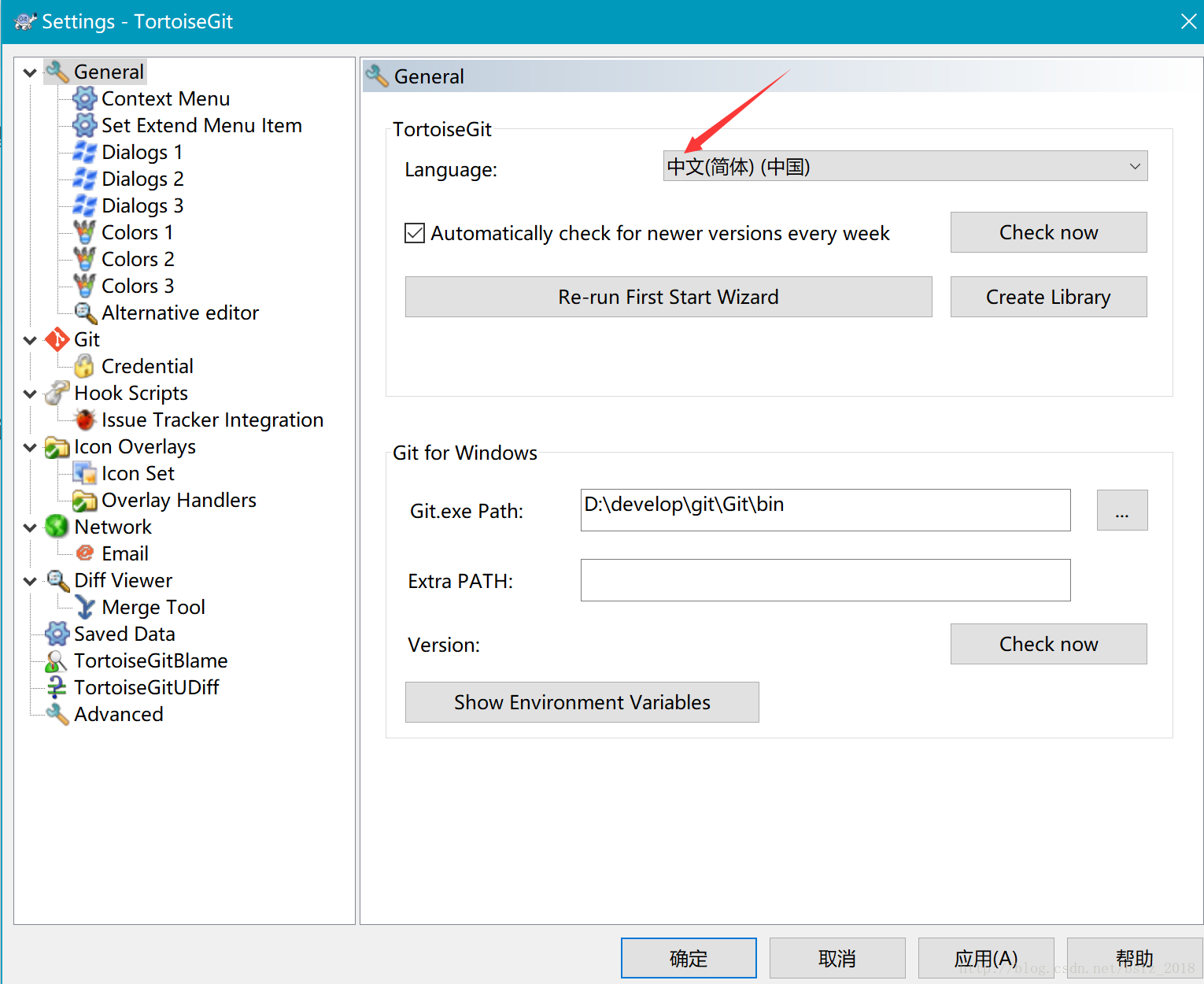The height and width of the screenshot is (984, 1204).
Task: Click the Diff Viewer magnifier icon
Action: pos(57,580)
